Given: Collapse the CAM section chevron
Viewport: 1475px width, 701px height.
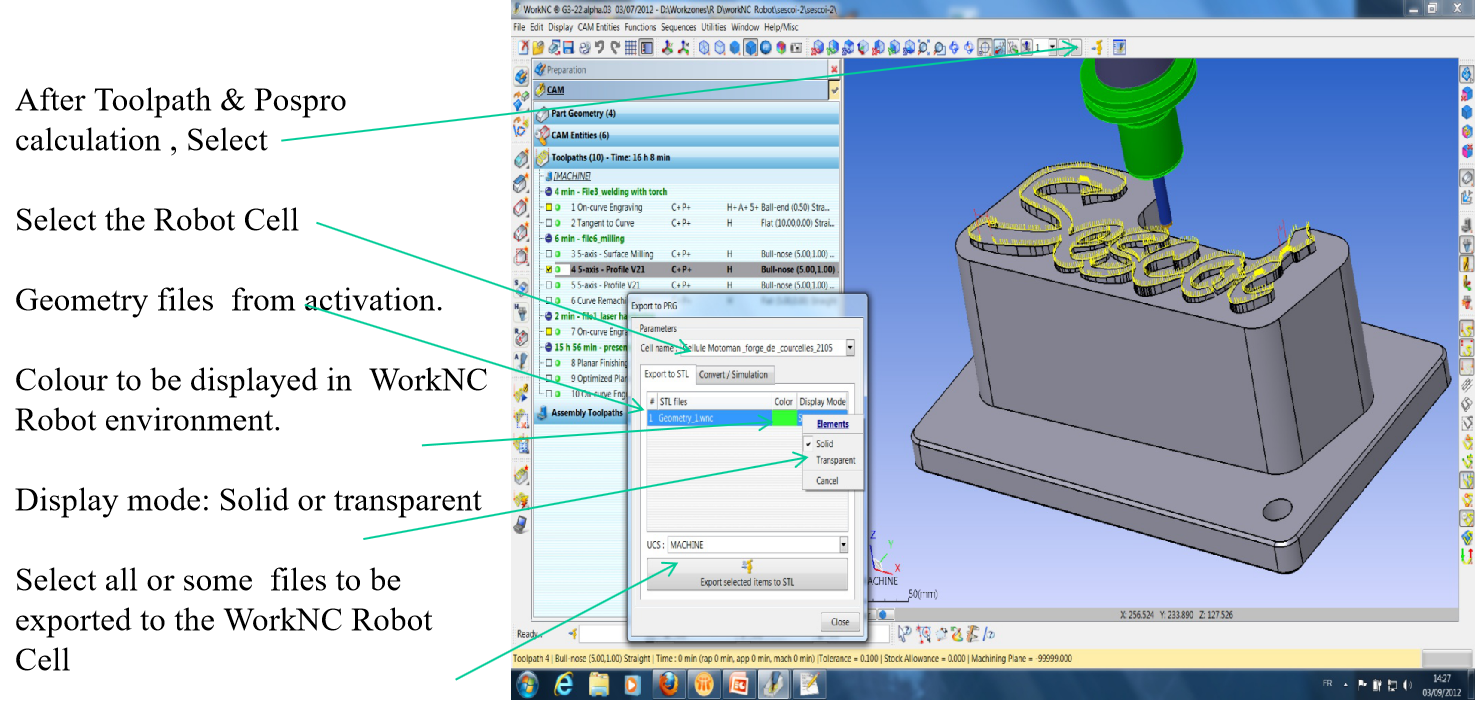Looking at the screenshot, I should tap(834, 90).
